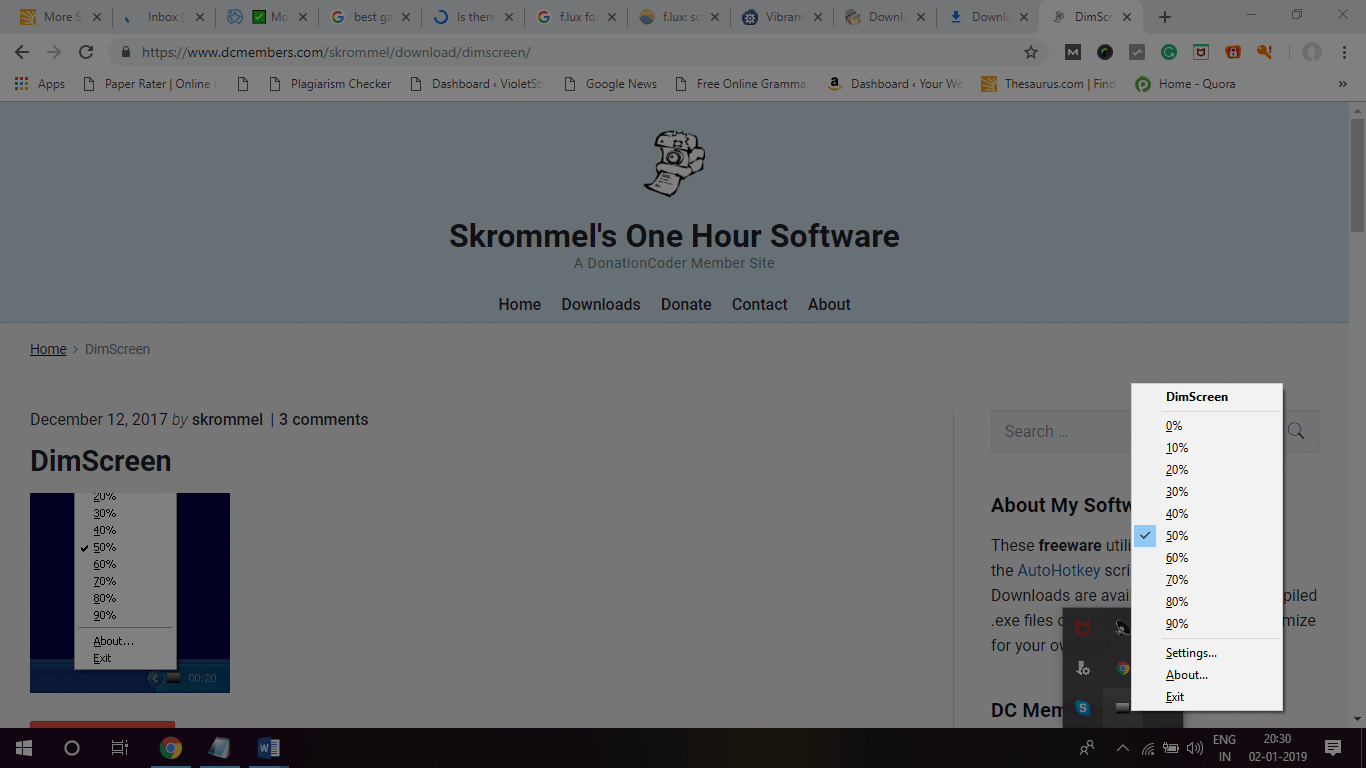
Task: Open a new browser tab
Action: (1165, 17)
